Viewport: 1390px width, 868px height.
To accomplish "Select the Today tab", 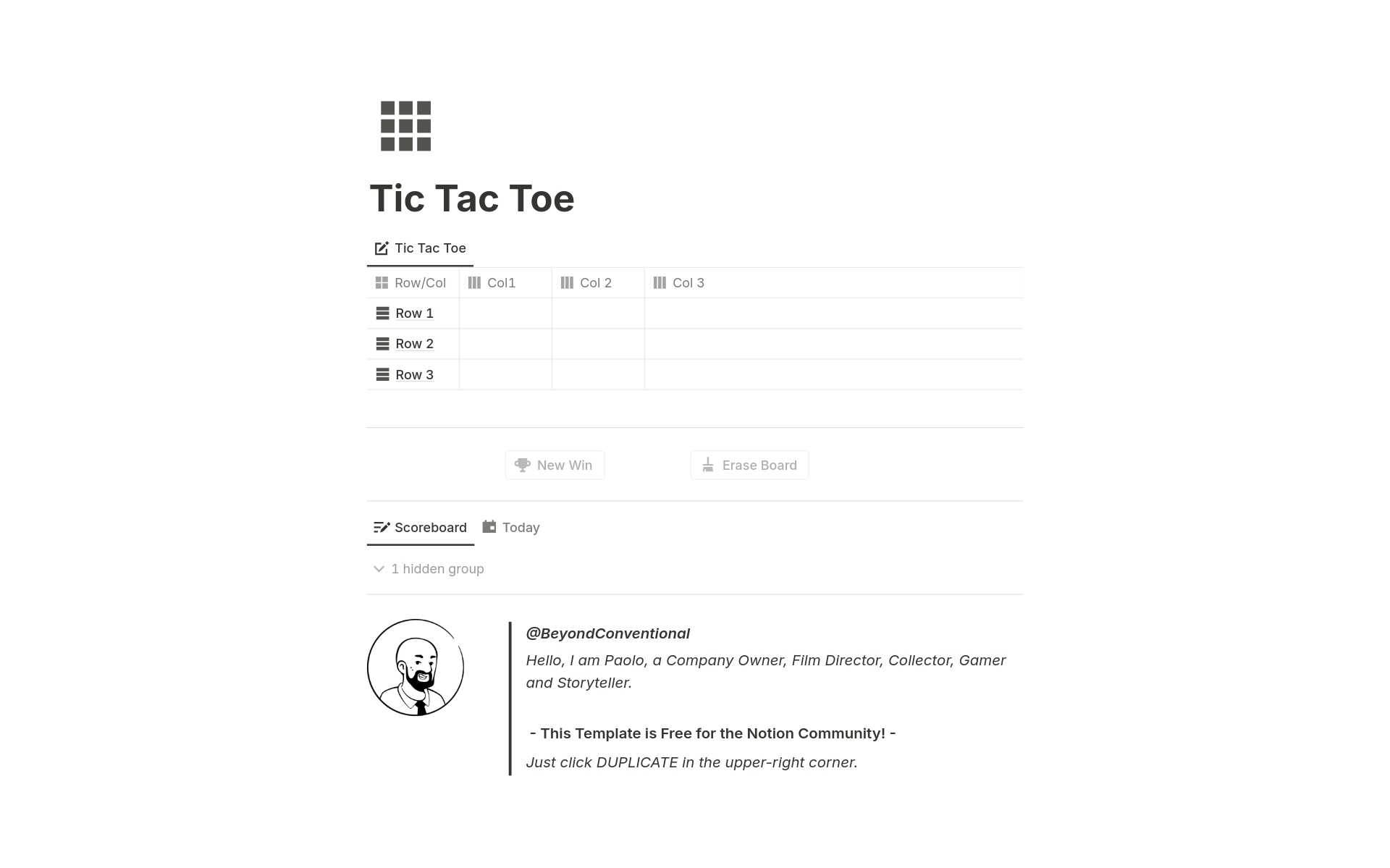I will click(x=521, y=527).
